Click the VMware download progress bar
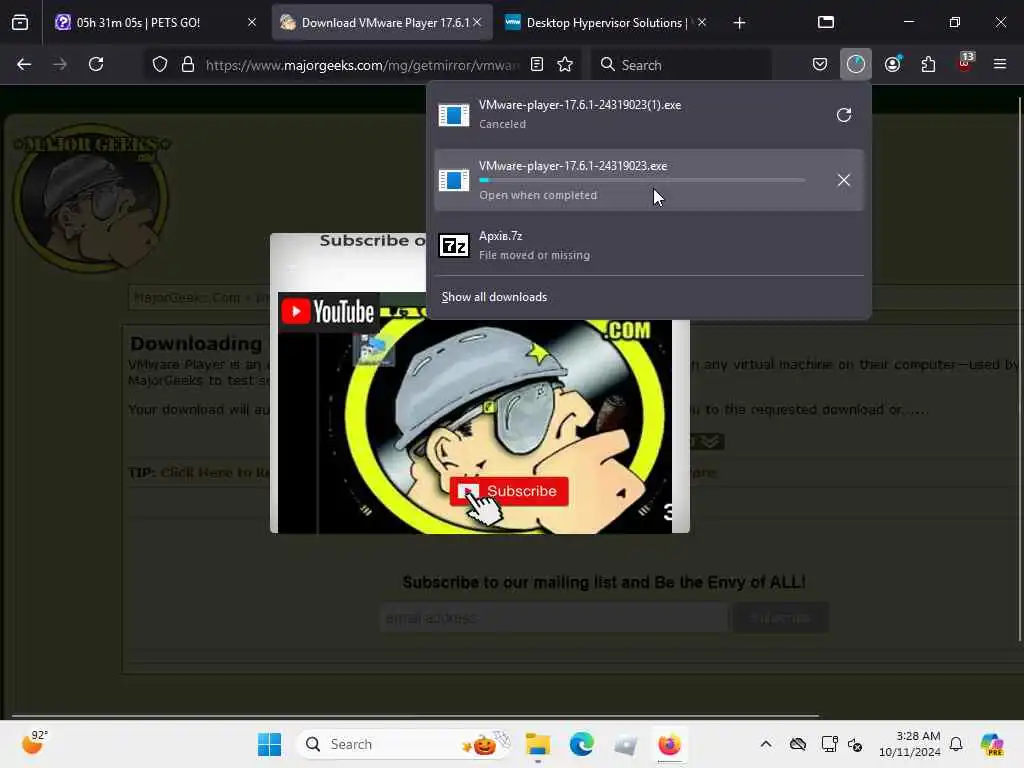The height and width of the screenshot is (768, 1024). coord(641,180)
